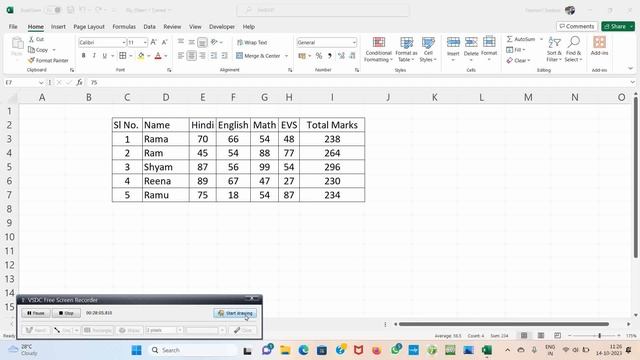640x360 pixels.
Task: Switch to the Page Layout tab
Action: pyautogui.click(x=89, y=27)
